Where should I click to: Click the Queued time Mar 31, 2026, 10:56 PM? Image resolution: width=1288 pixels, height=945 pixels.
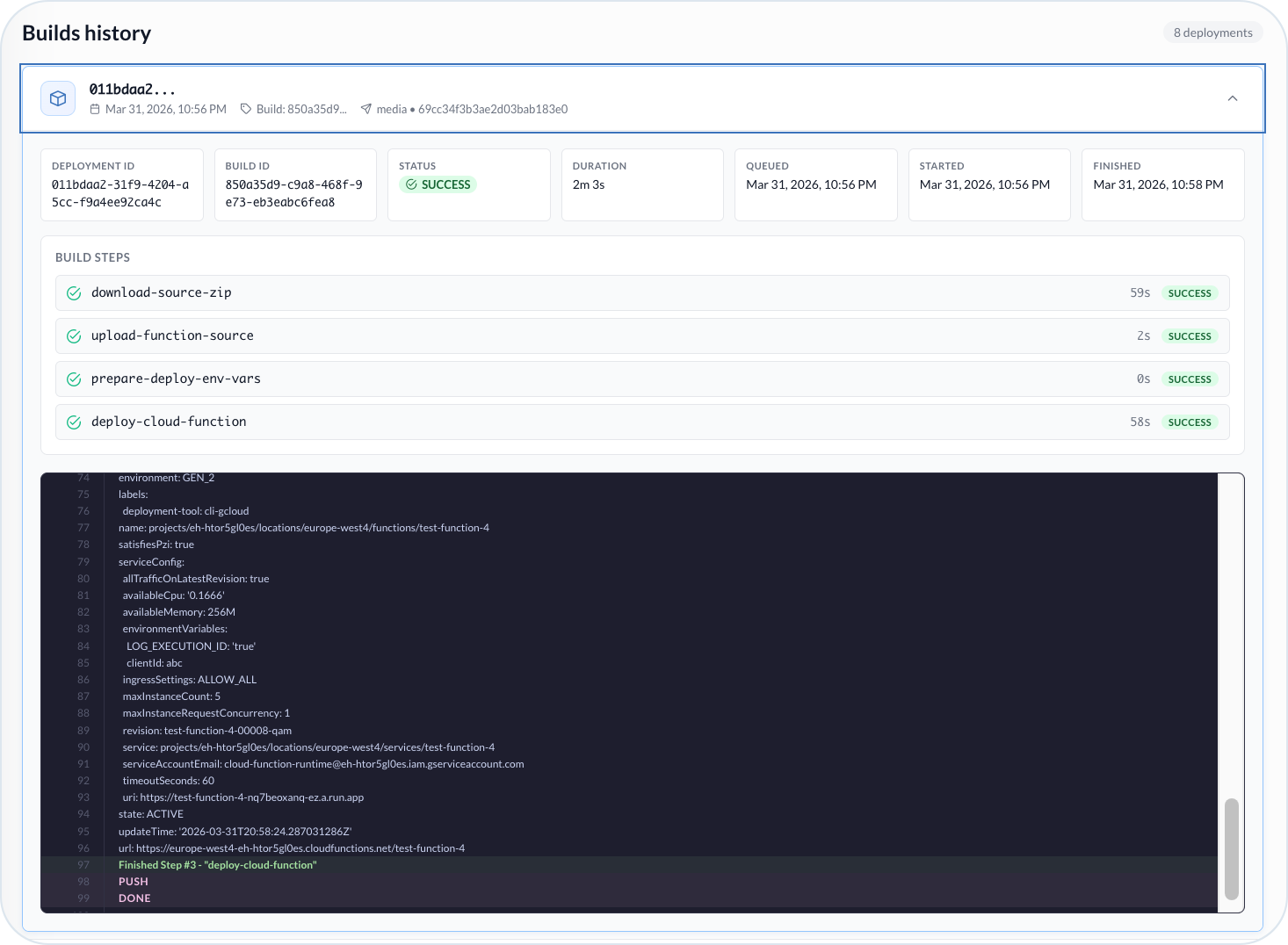(811, 184)
